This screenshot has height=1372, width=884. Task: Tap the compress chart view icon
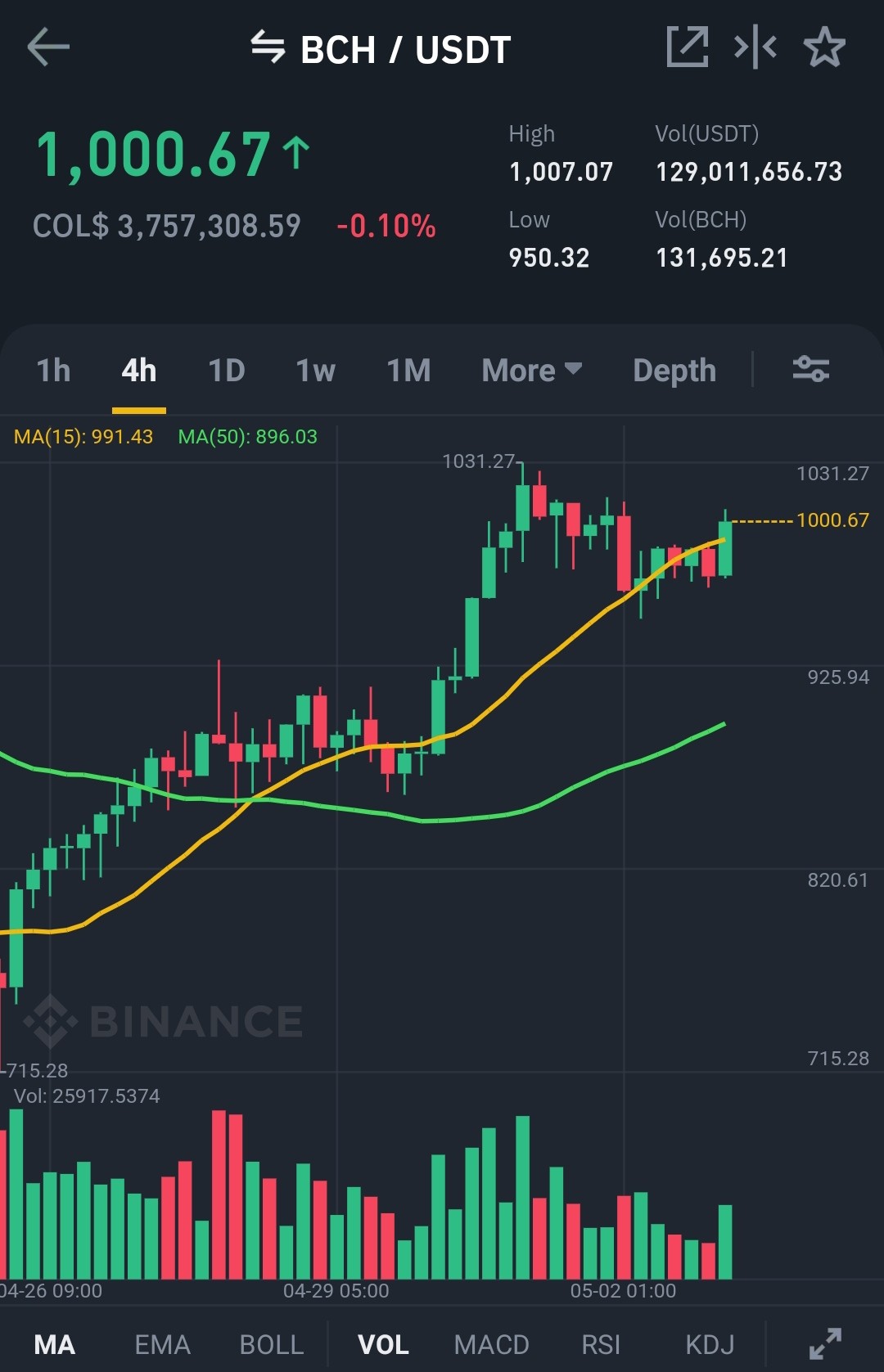(755, 47)
